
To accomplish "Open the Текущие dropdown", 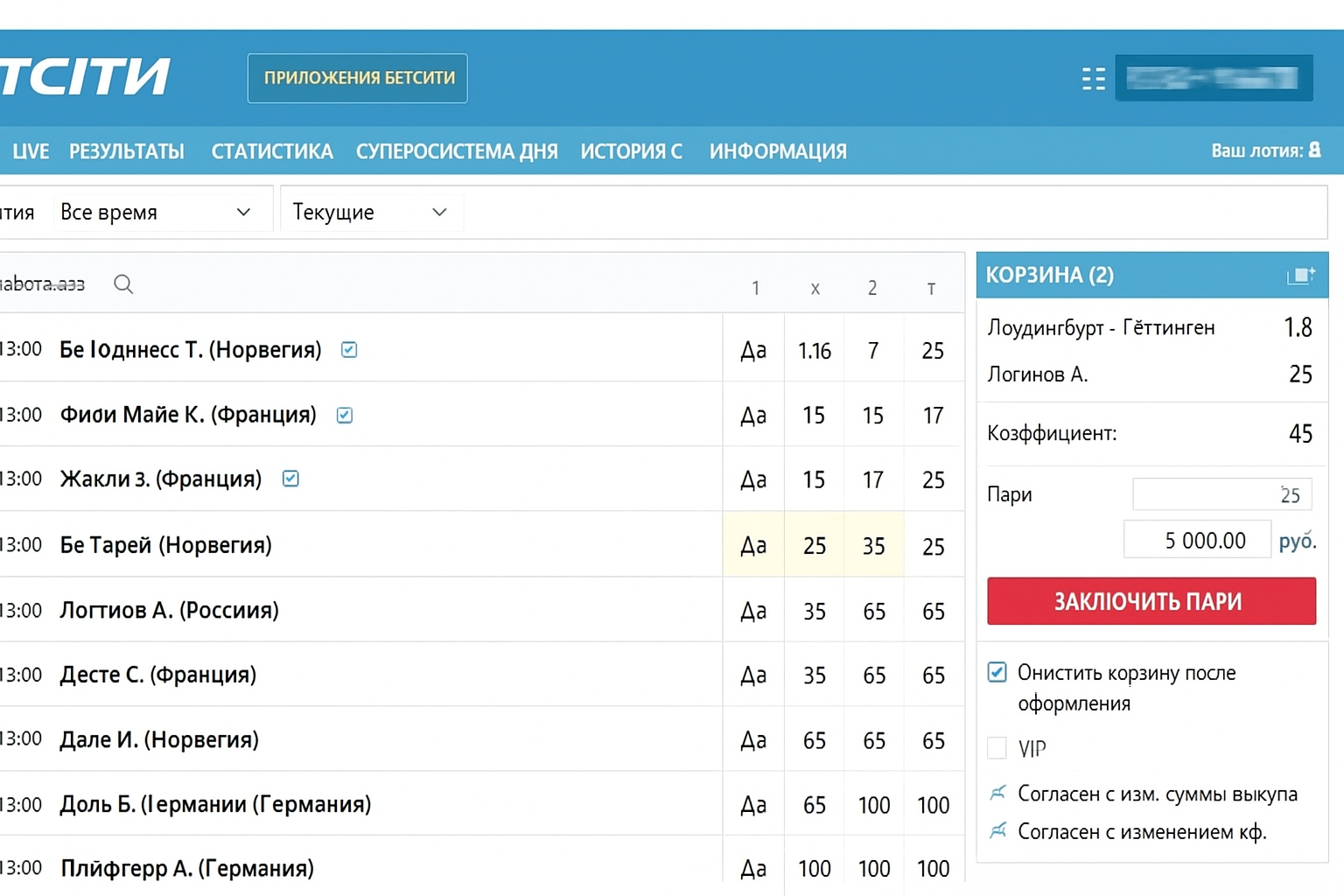I will (x=370, y=213).
